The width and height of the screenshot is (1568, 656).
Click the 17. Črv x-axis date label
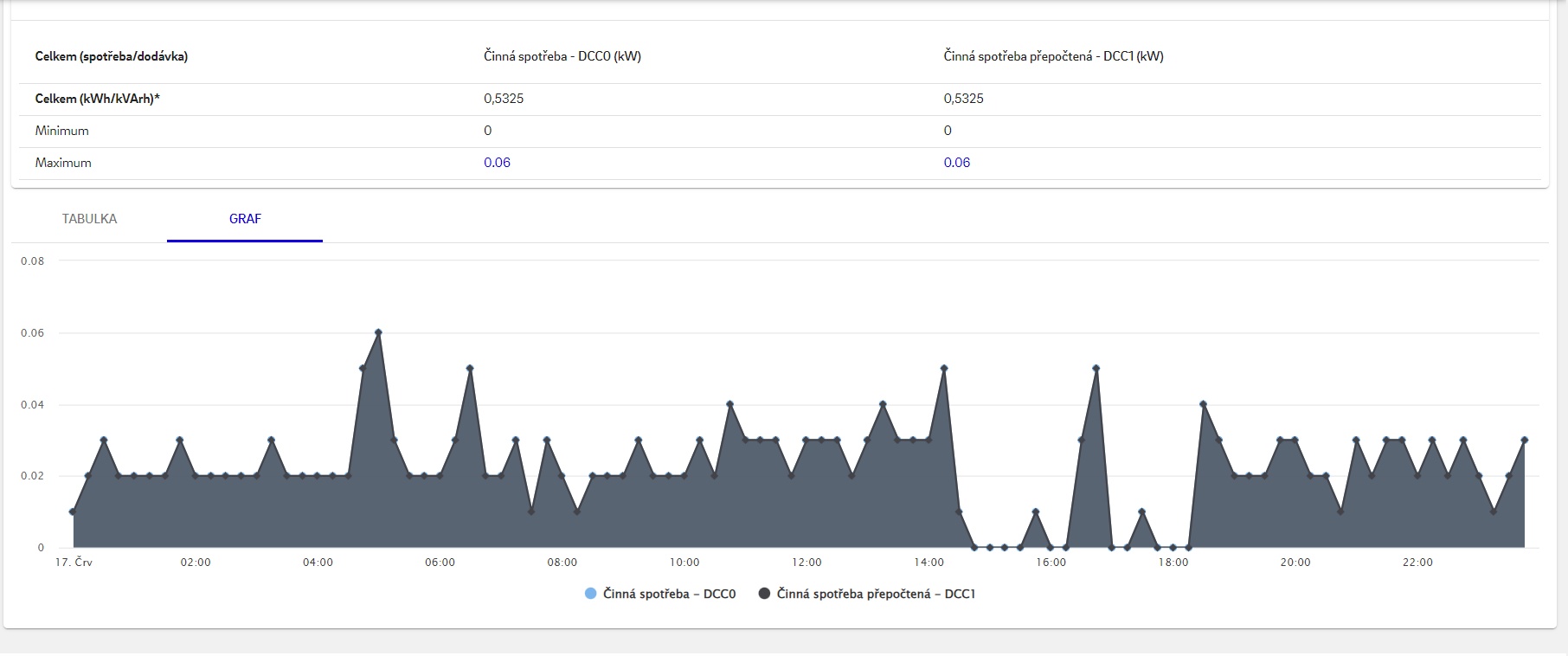pos(74,563)
